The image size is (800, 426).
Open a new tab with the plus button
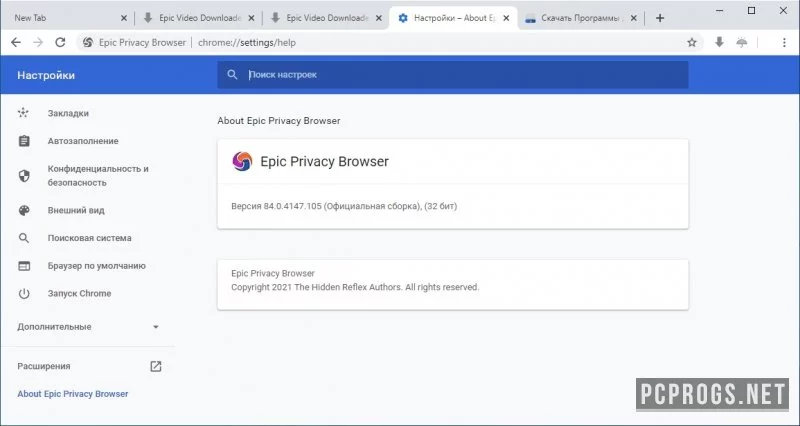[x=660, y=18]
